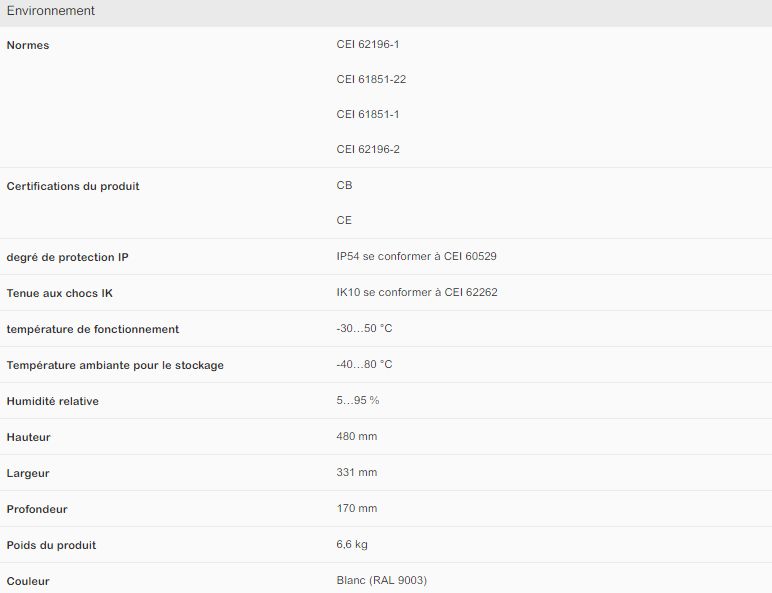
Task: Select the CEI 61851-22 standard value
Action: coord(371,79)
